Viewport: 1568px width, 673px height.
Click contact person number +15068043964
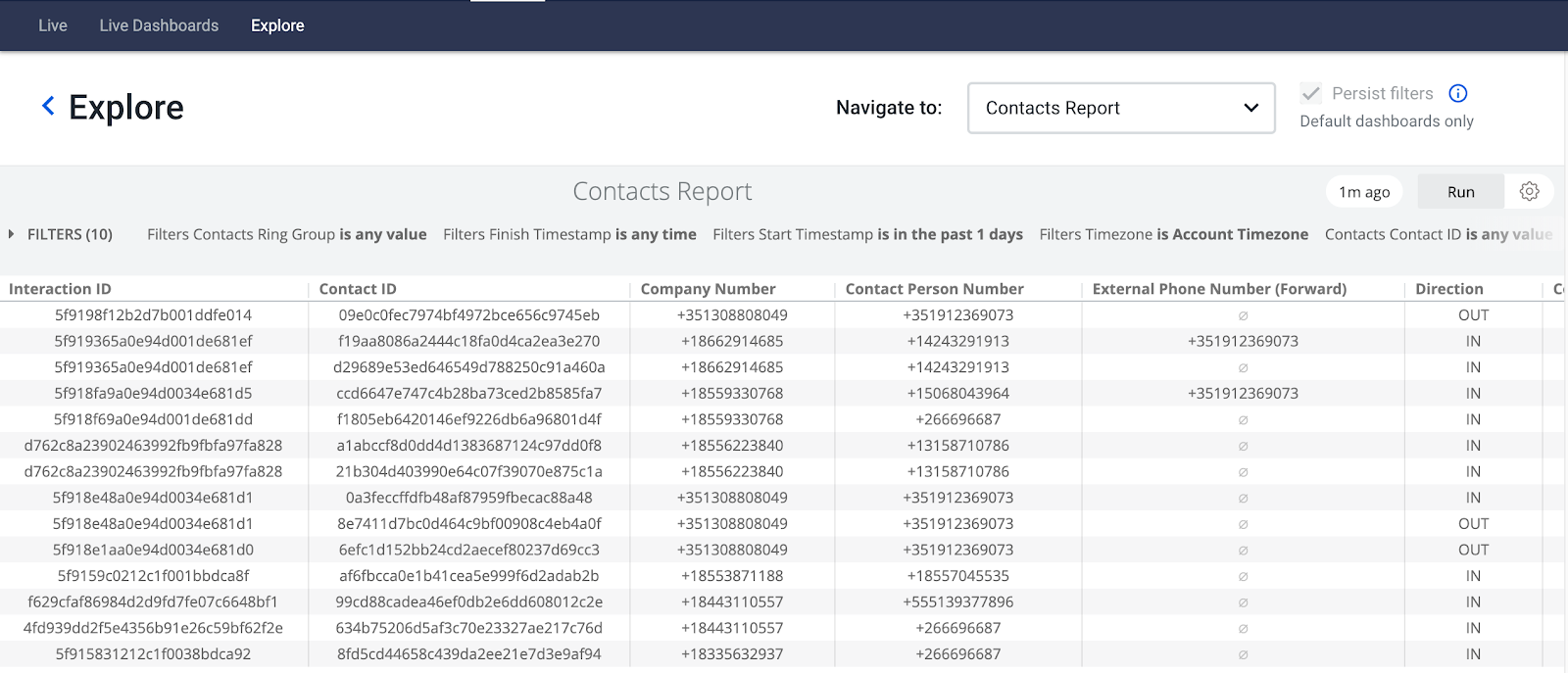pyautogui.click(x=957, y=393)
